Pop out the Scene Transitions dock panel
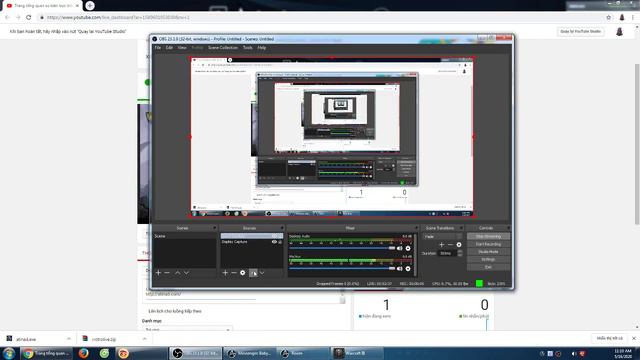Viewport: 640px width, 360px height. tap(461, 228)
